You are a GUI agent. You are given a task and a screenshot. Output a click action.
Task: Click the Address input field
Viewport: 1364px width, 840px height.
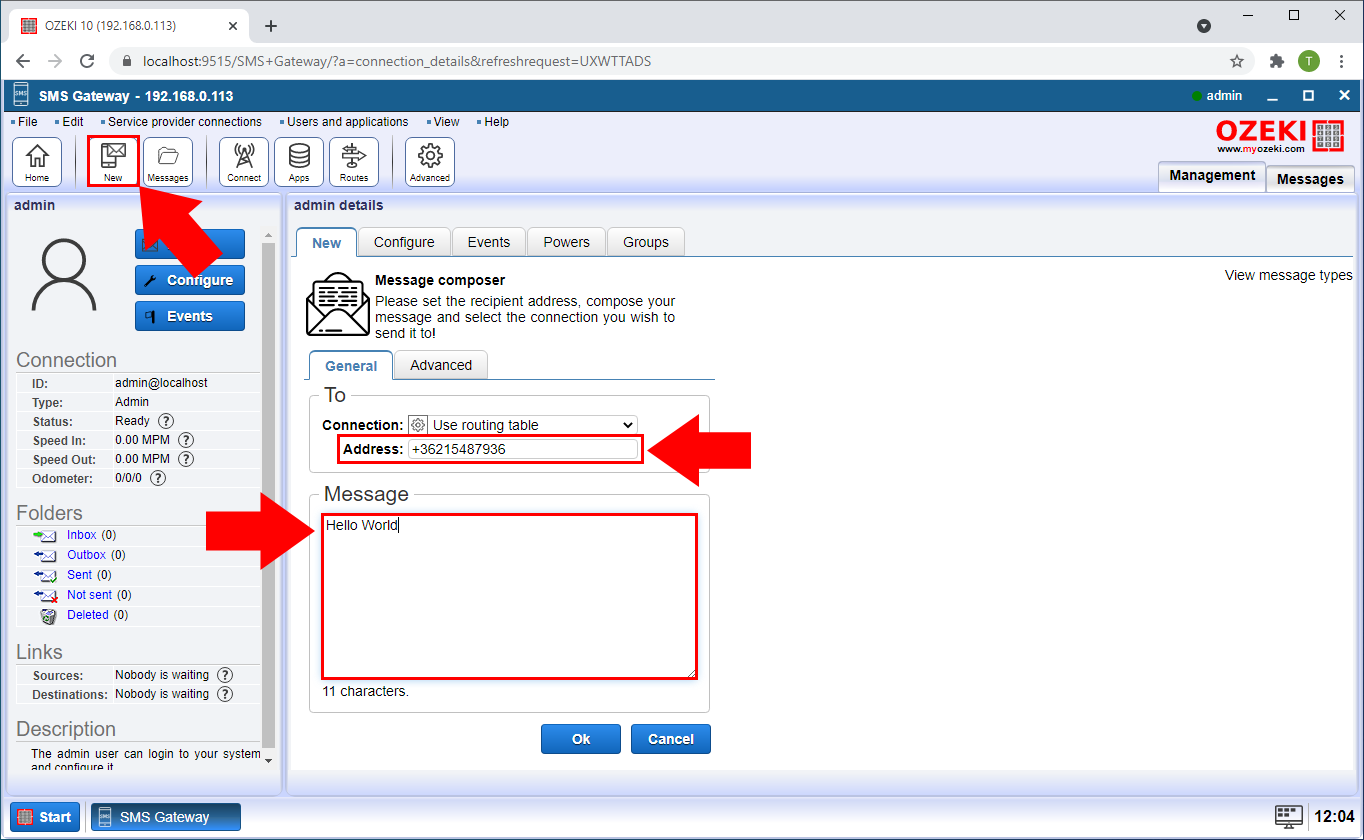(x=522, y=450)
